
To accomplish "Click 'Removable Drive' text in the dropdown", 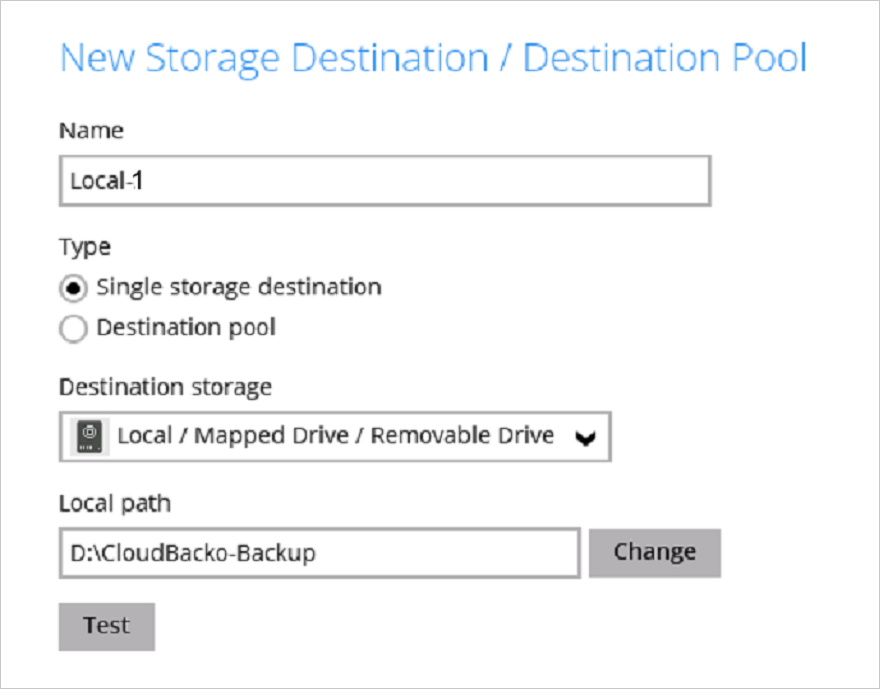I will (x=462, y=435).
